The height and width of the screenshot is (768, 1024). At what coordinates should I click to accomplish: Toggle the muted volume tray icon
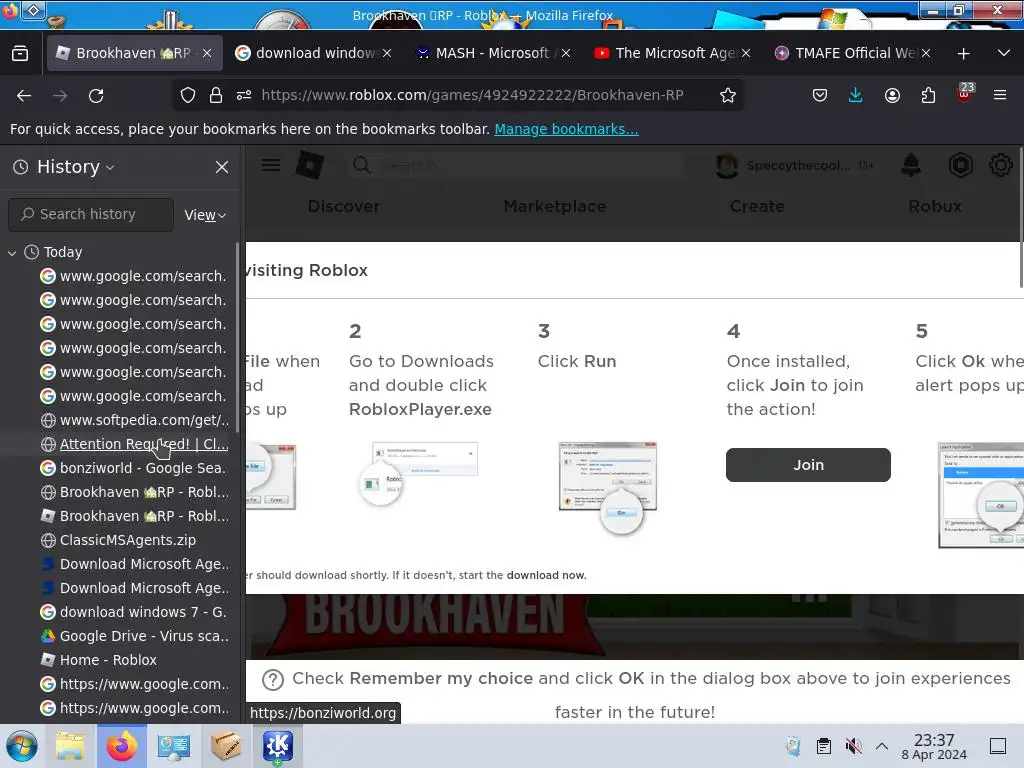[x=853, y=746]
